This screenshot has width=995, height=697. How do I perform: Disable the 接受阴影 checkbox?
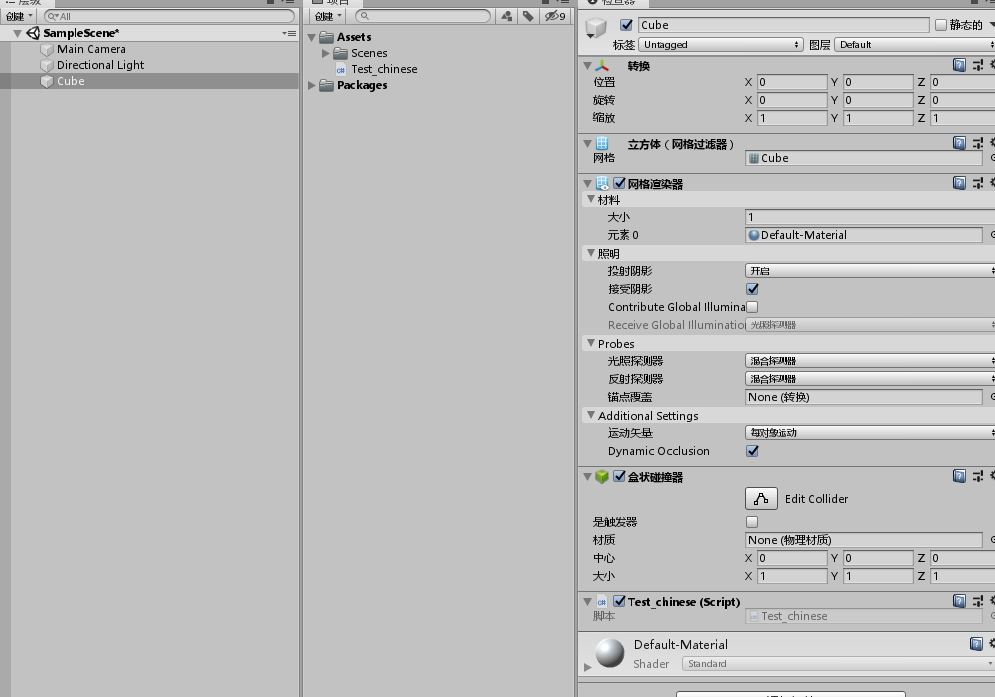[x=751, y=289]
